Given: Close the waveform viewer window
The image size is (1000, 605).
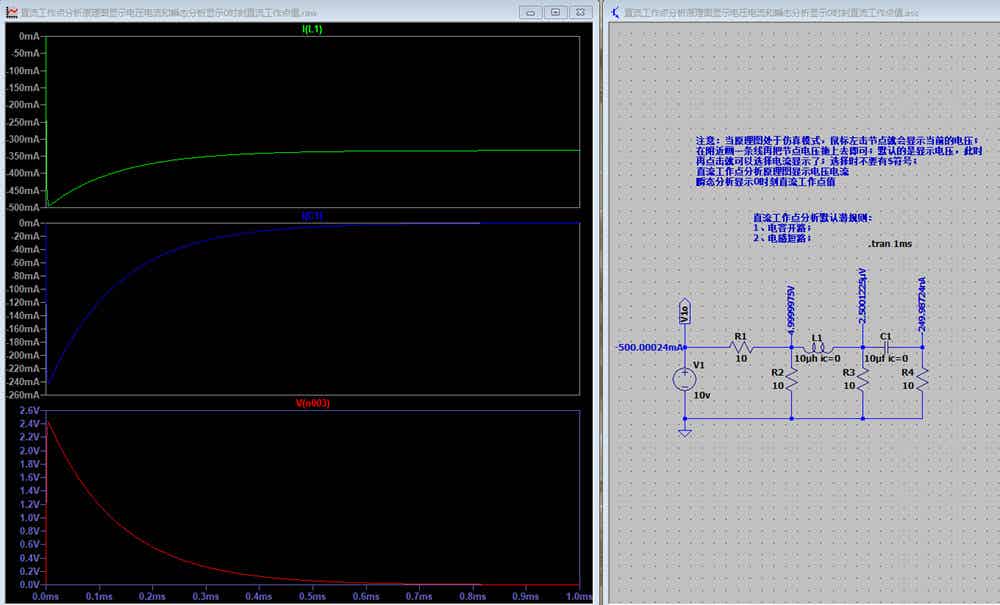Looking at the screenshot, I should click(580, 12).
